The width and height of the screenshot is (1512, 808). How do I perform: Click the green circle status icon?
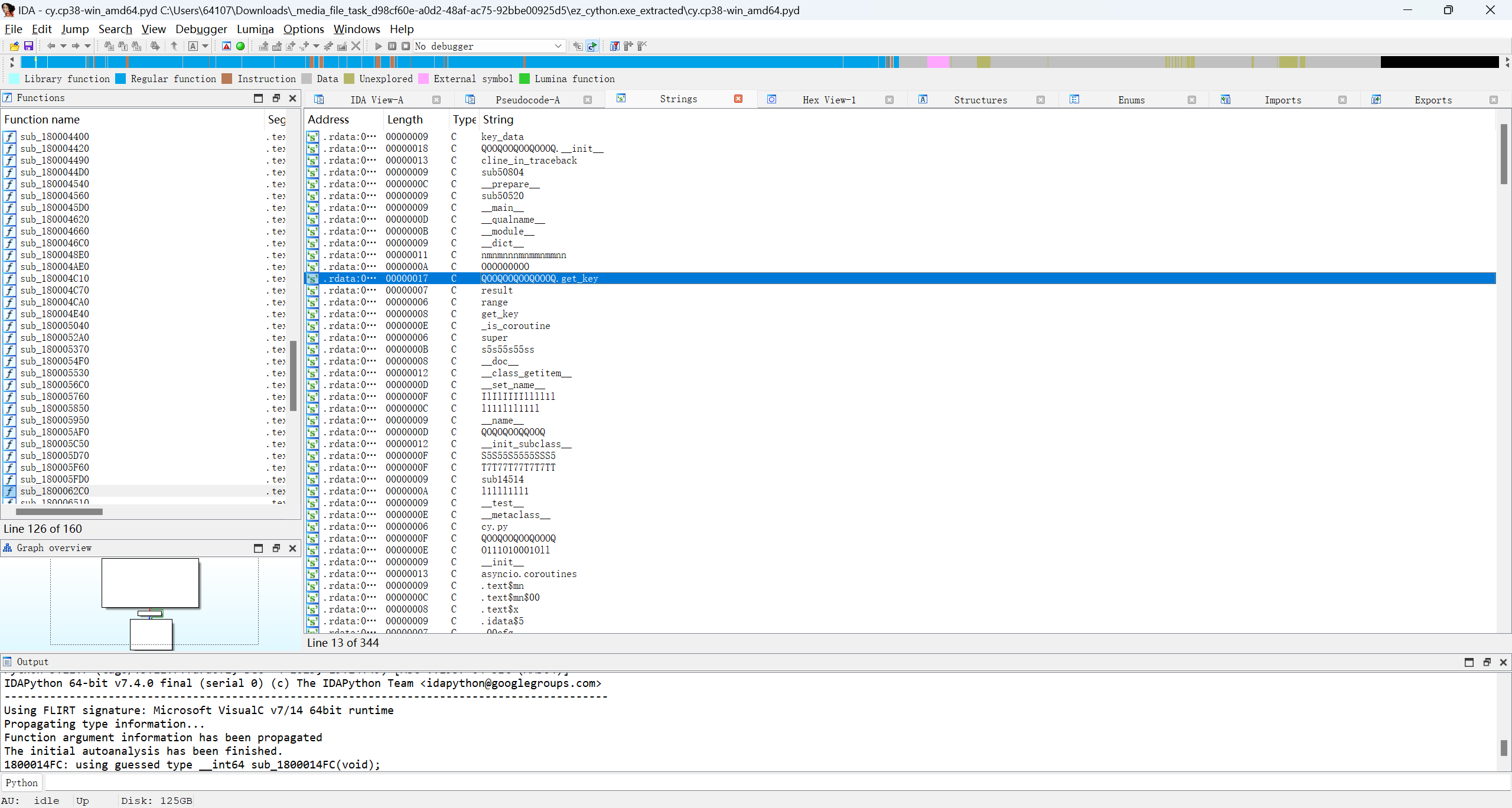[240, 46]
